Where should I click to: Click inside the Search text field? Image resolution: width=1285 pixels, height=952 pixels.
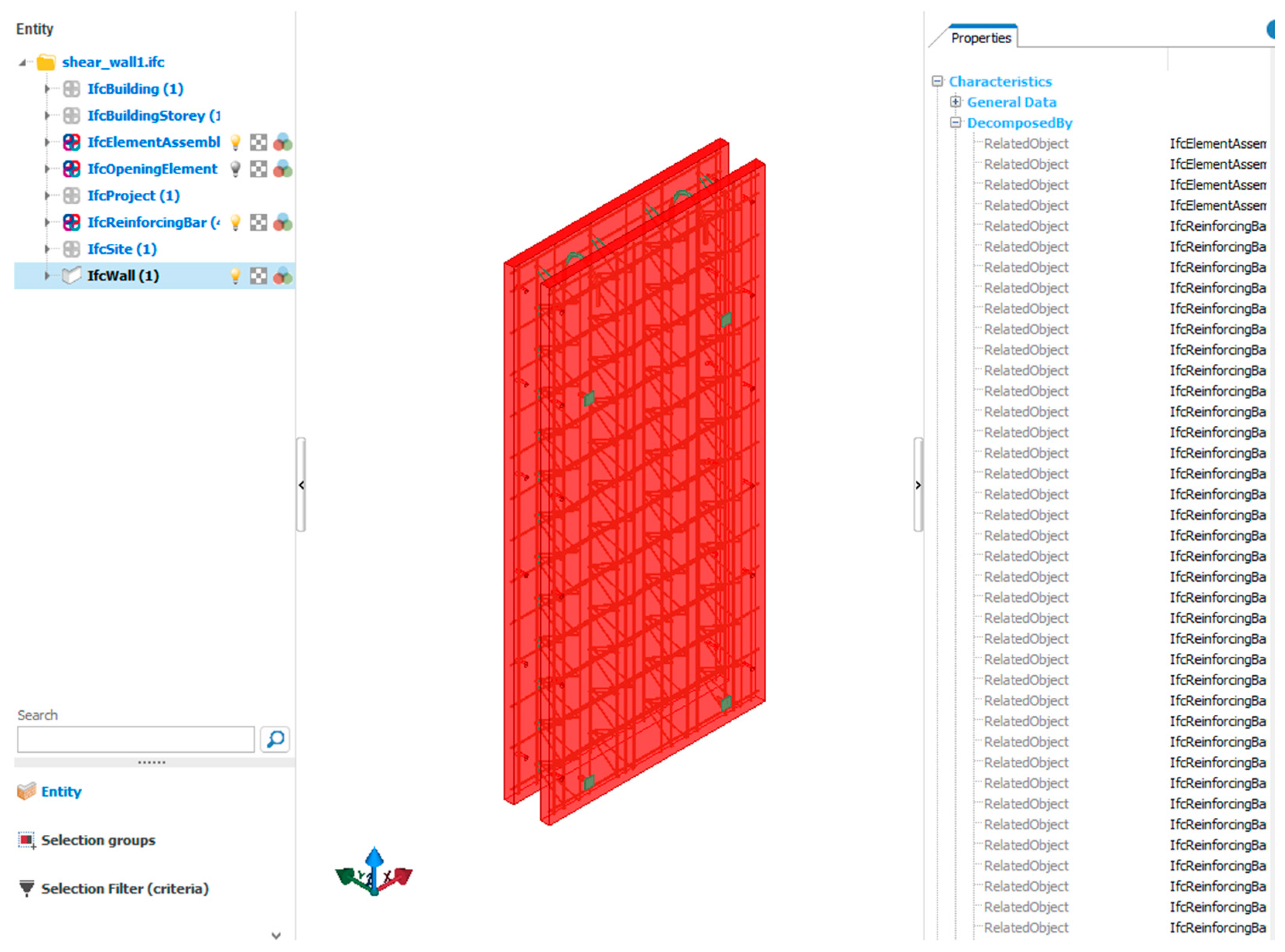[135, 740]
